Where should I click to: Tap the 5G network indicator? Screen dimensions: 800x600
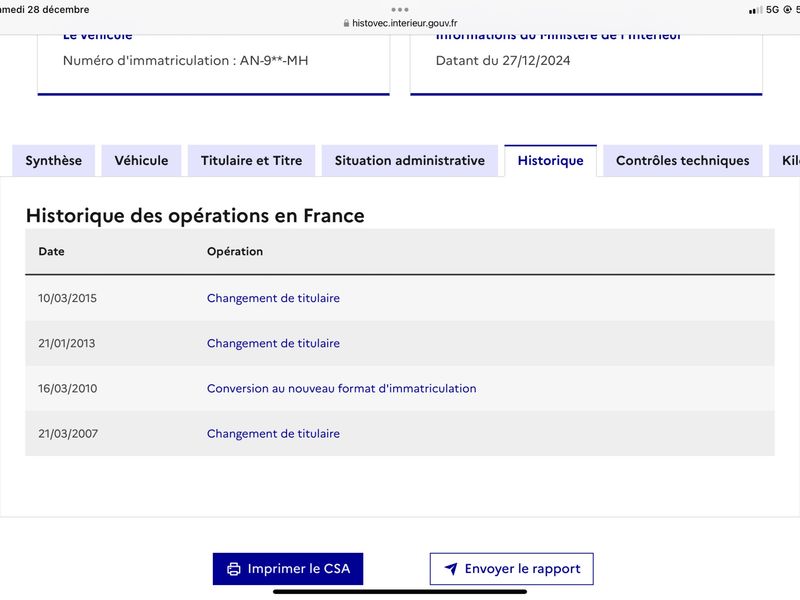tap(772, 10)
